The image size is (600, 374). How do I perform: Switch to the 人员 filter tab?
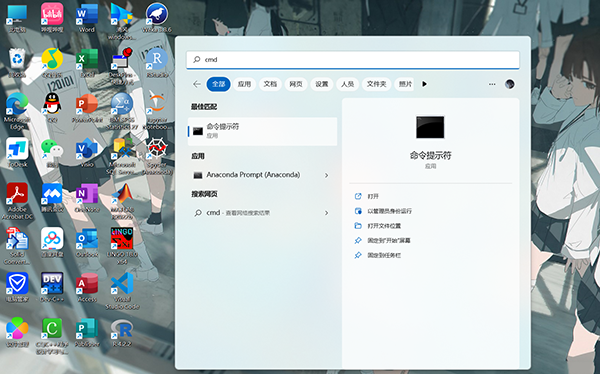[x=347, y=84]
